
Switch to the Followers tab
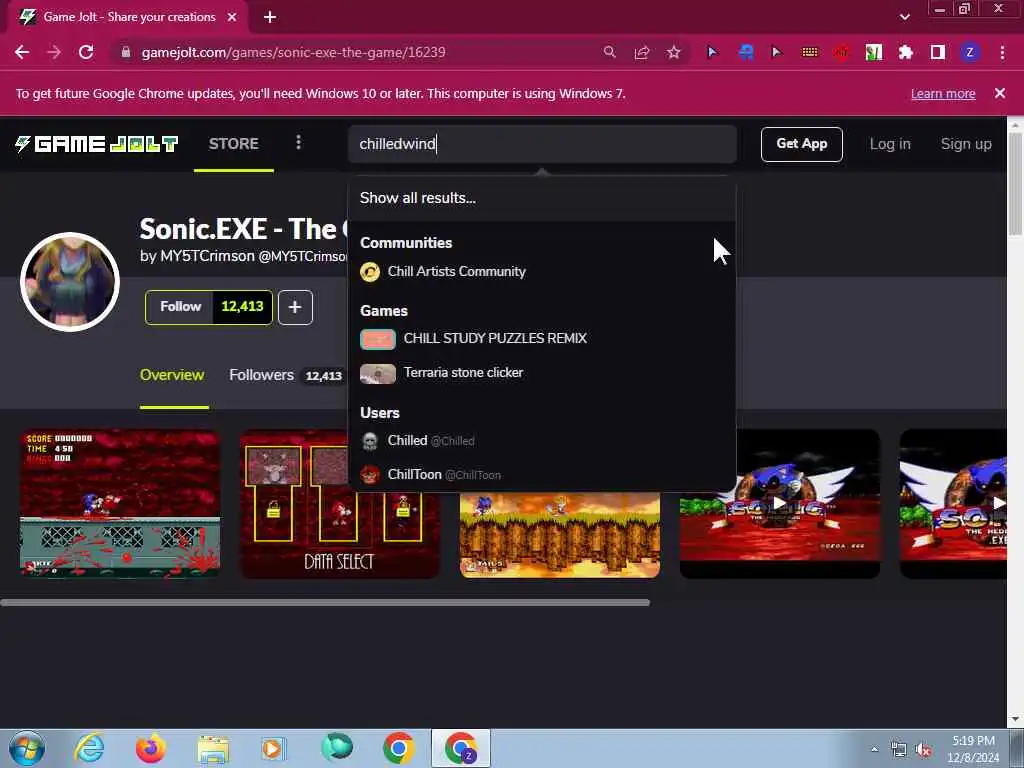coord(261,375)
